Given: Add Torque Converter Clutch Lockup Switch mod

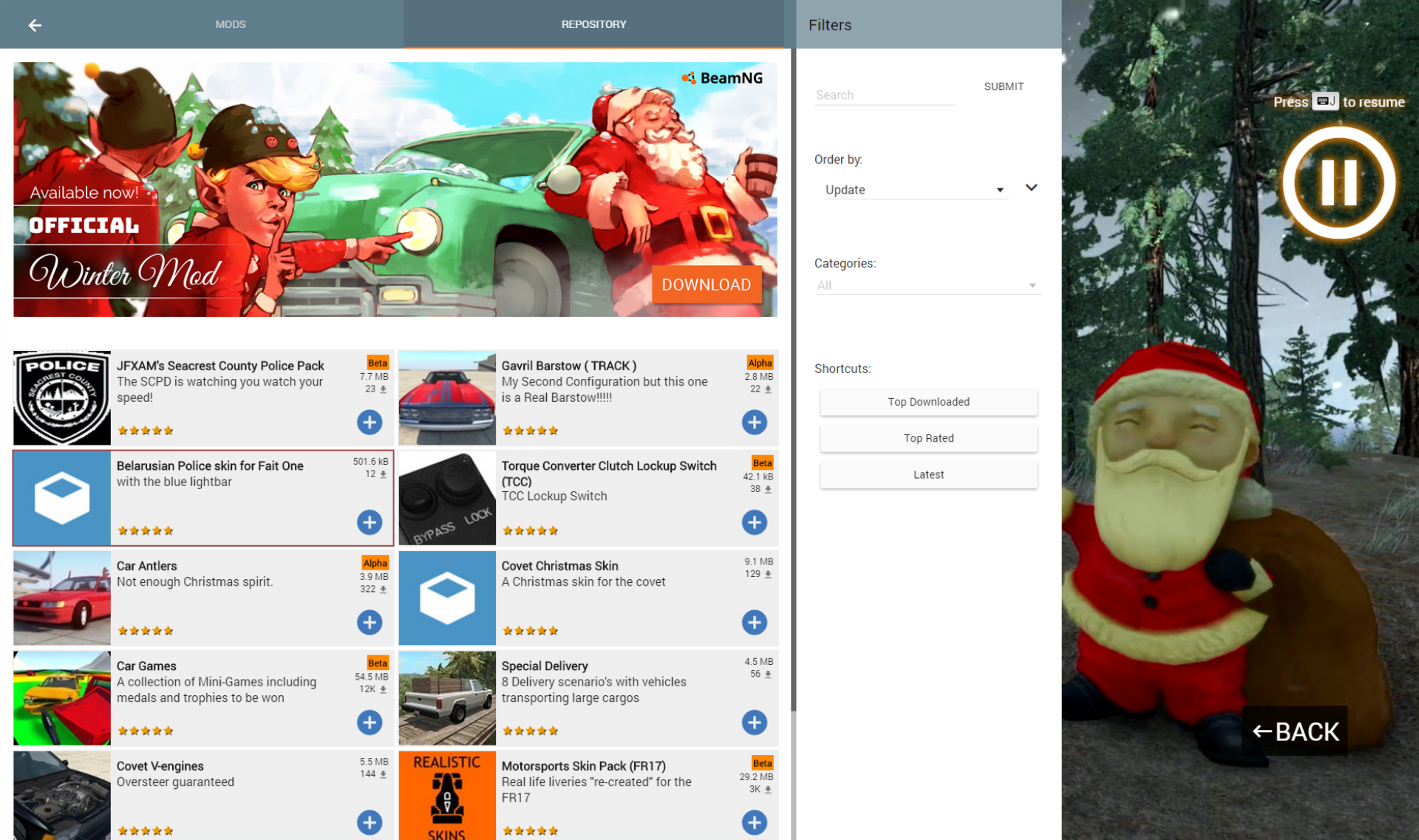Looking at the screenshot, I should [x=754, y=522].
